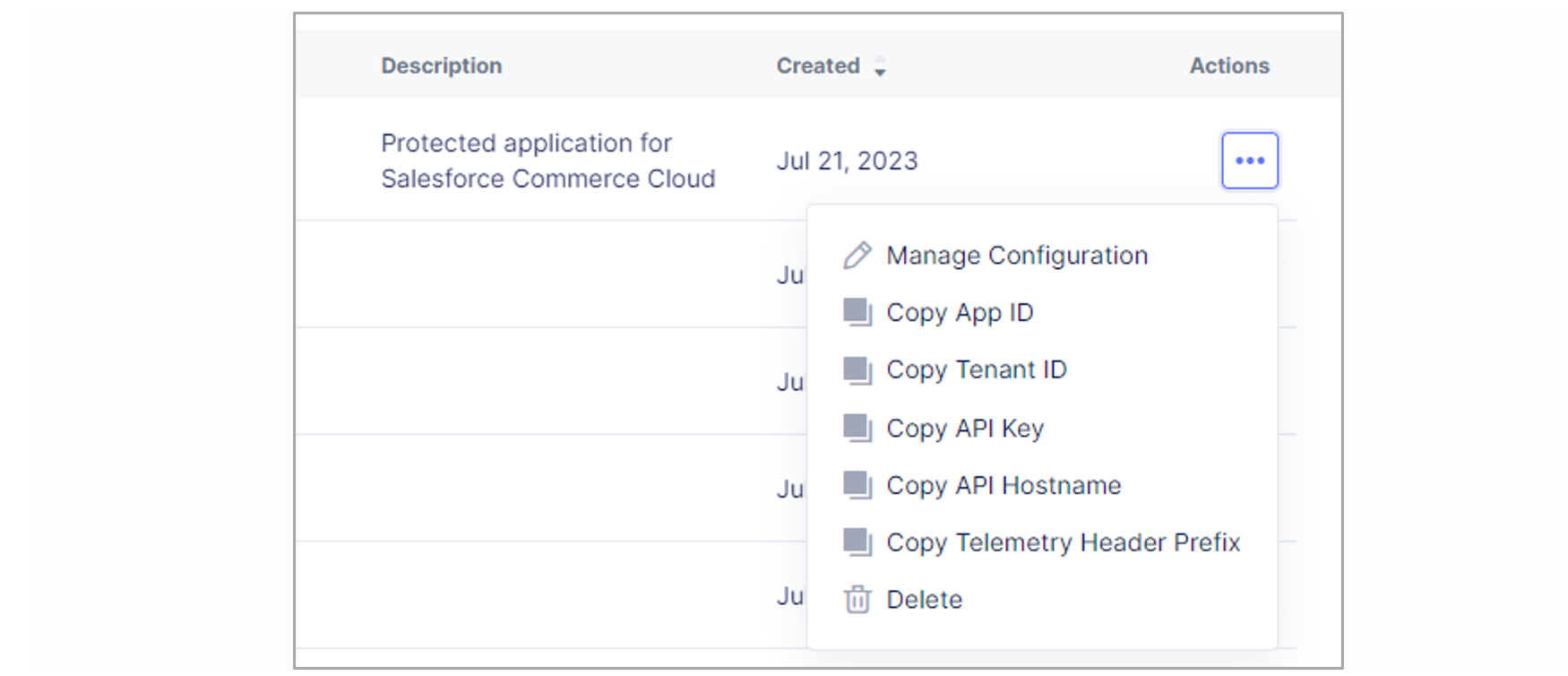Click the trash can icon beside Delete
1568x676 pixels.
pyautogui.click(x=857, y=599)
